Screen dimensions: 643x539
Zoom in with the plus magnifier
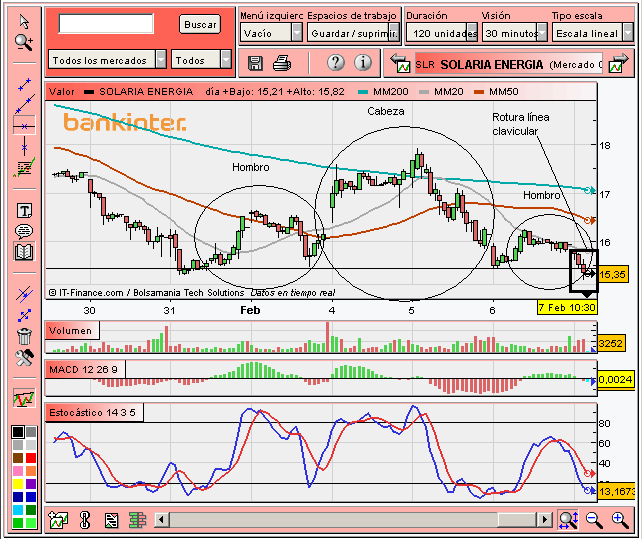(x=620, y=520)
